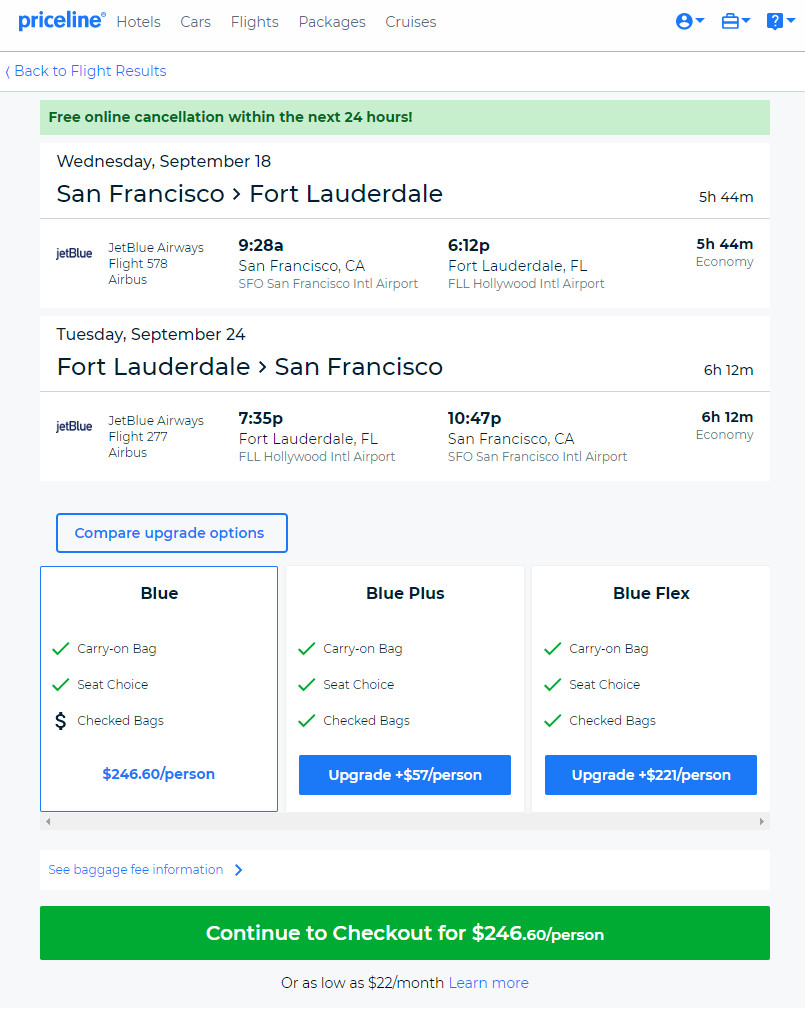Select the Blue fare at $246.60/person
805x1009 pixels.
click(159, 773)
